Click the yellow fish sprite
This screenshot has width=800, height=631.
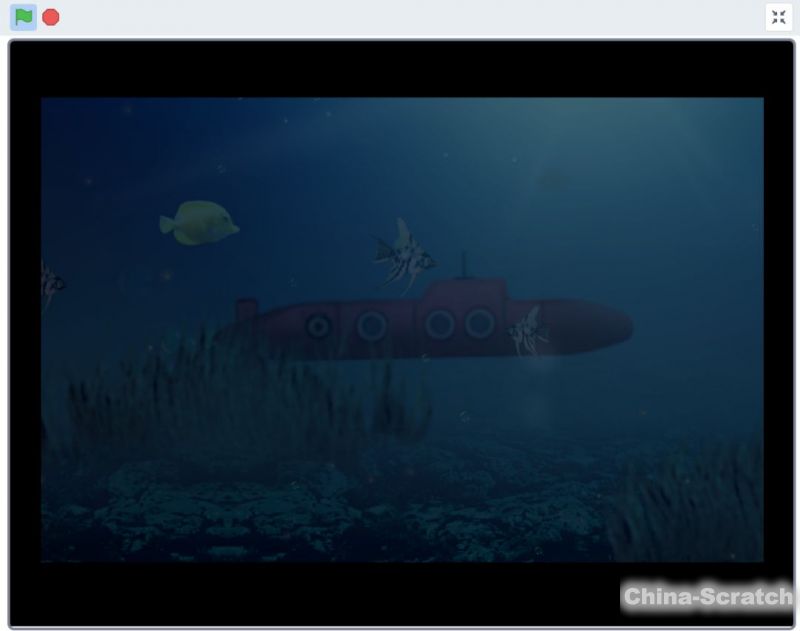click(199, 223)
